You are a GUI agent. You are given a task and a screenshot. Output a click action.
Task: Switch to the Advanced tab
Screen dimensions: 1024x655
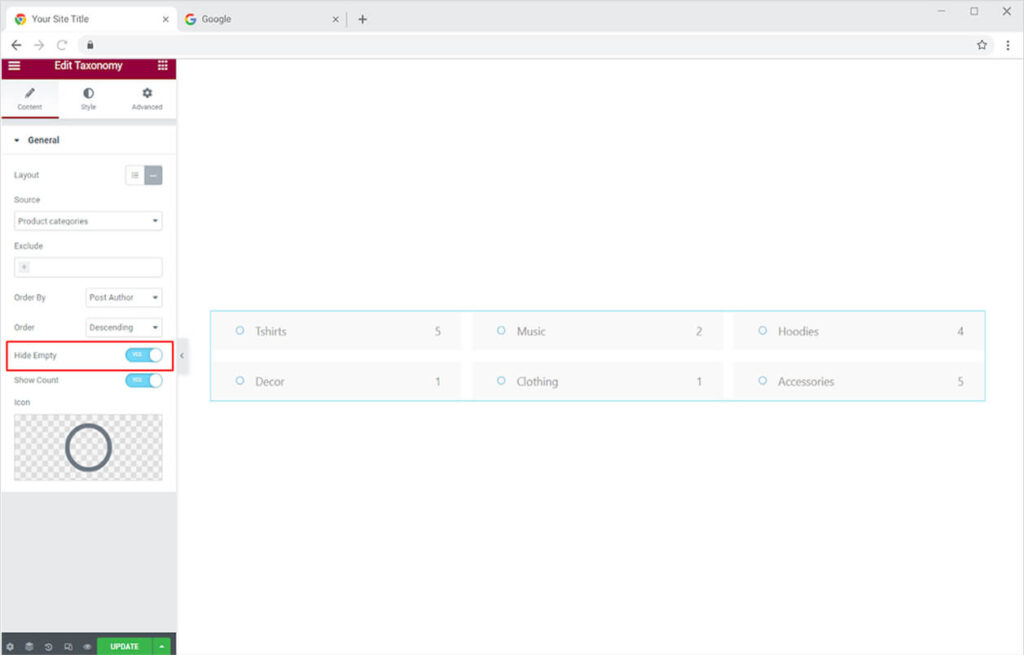tap(147, 98)
